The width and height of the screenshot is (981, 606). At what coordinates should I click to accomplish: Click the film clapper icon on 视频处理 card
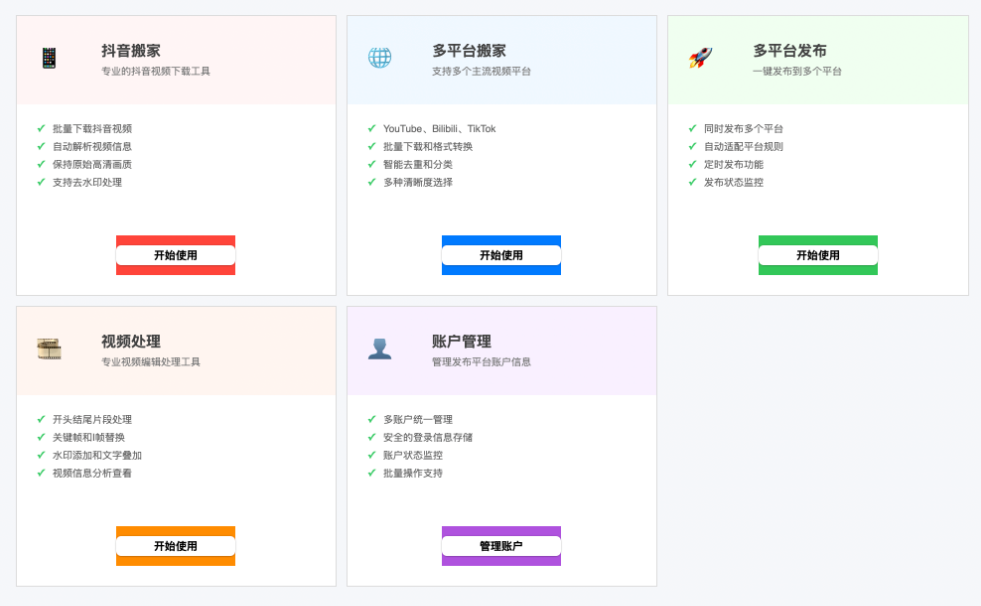coord(49,349)
